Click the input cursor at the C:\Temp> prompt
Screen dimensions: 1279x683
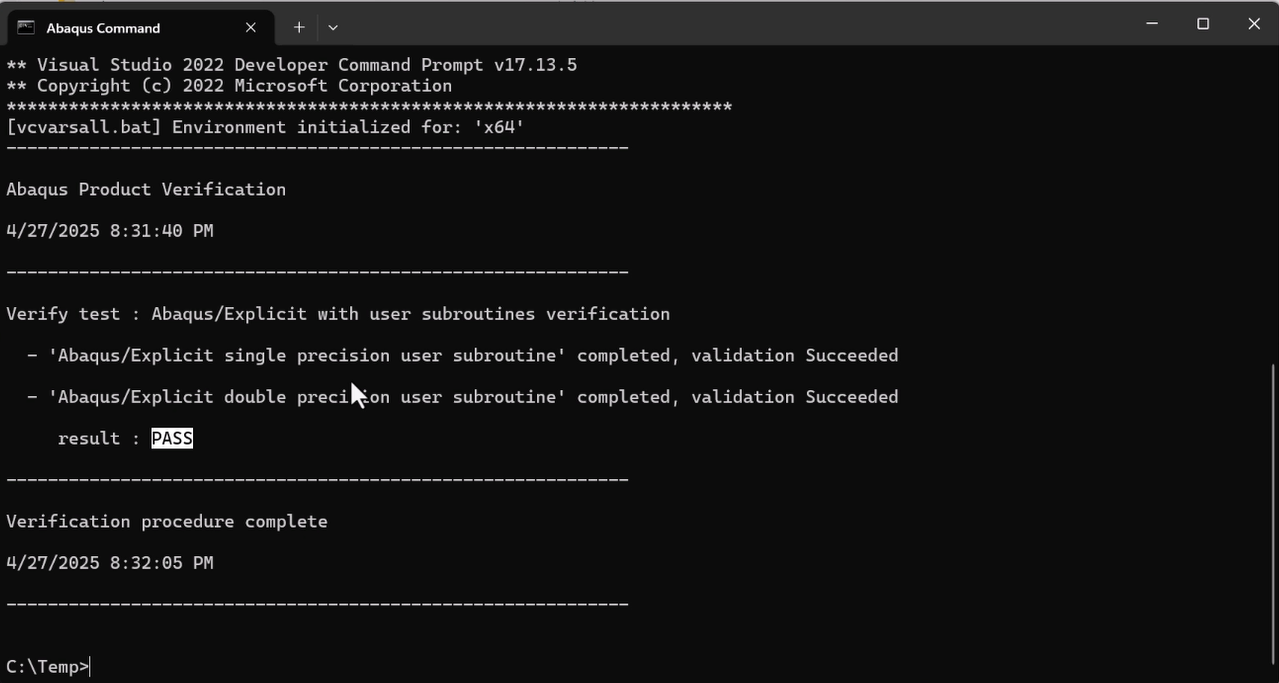point(88,666)
